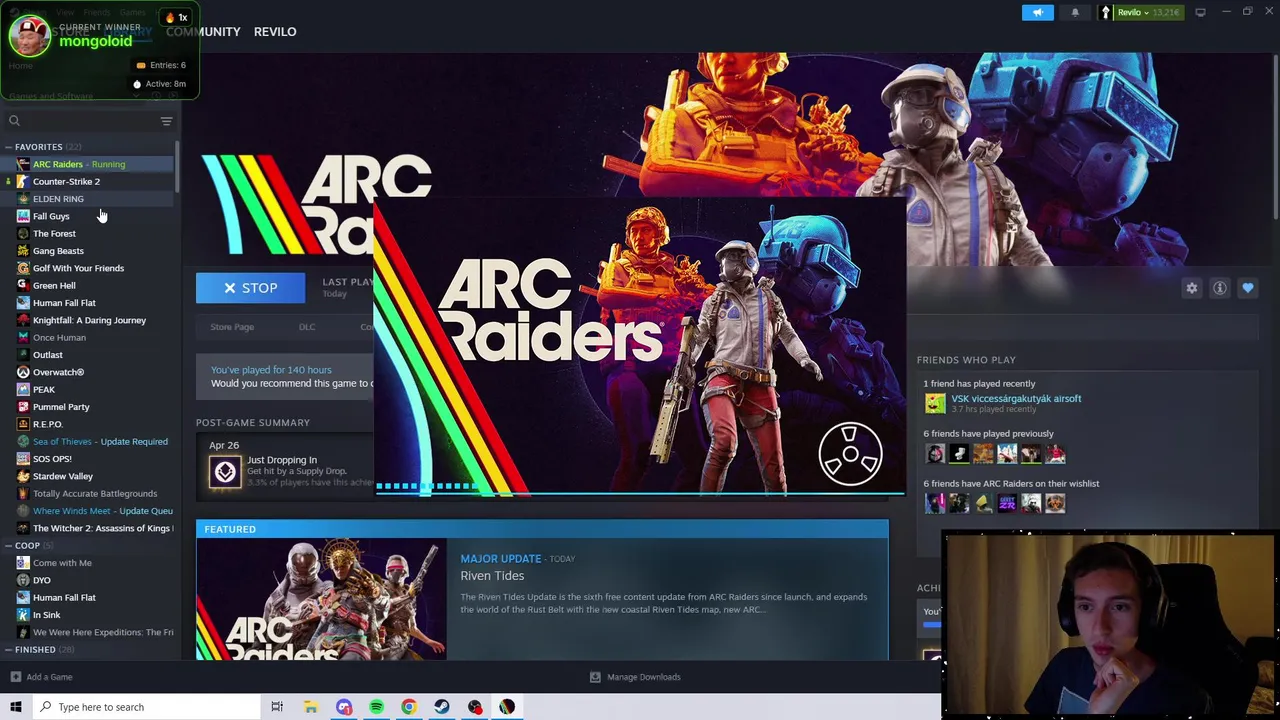Click the Golf With Your Friends icon
Image resolution: width=1280 pixels, height=720 pixels.
[x=23, y=268]
